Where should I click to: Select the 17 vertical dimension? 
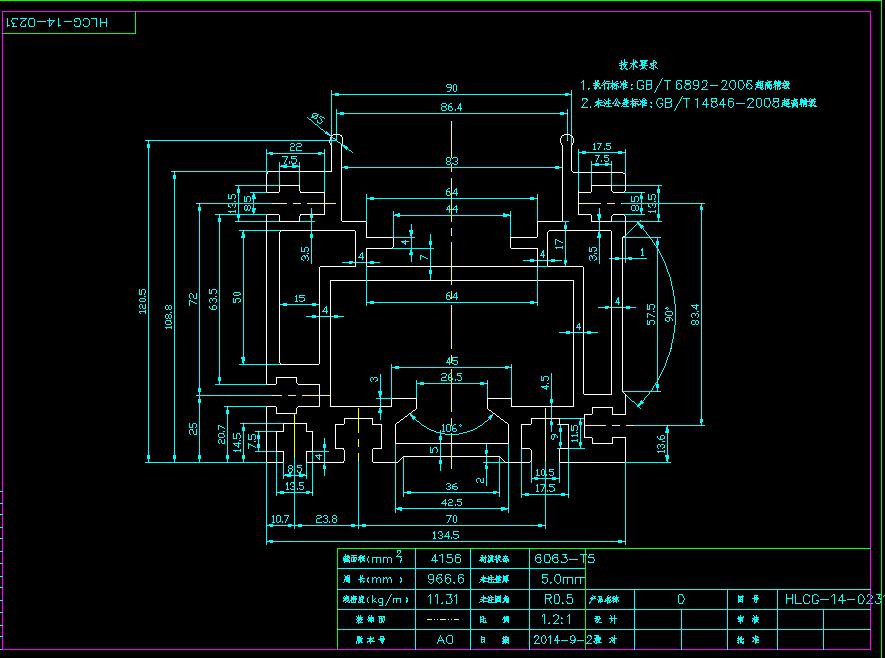(x=559, y=244)
